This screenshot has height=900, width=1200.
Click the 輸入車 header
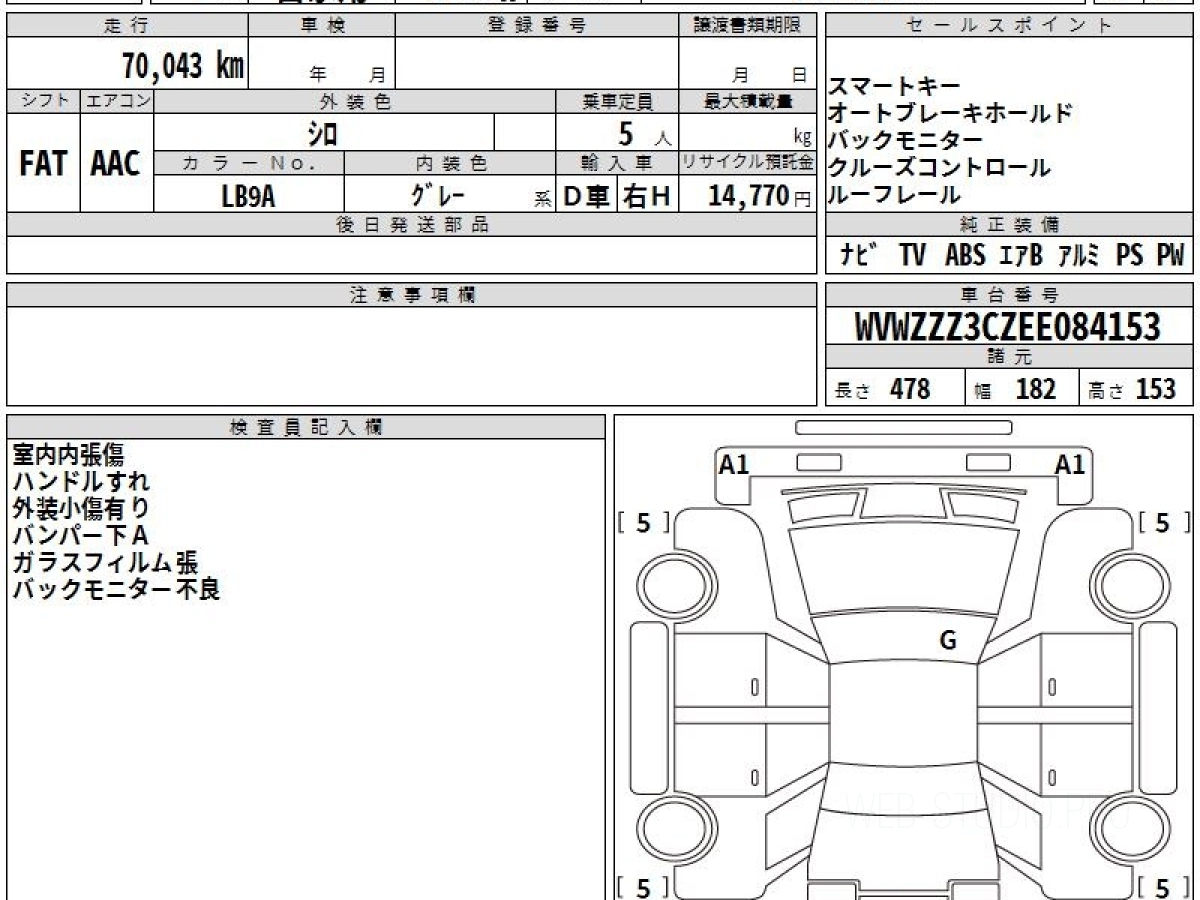pyautogui.click(x=617, y=162)
